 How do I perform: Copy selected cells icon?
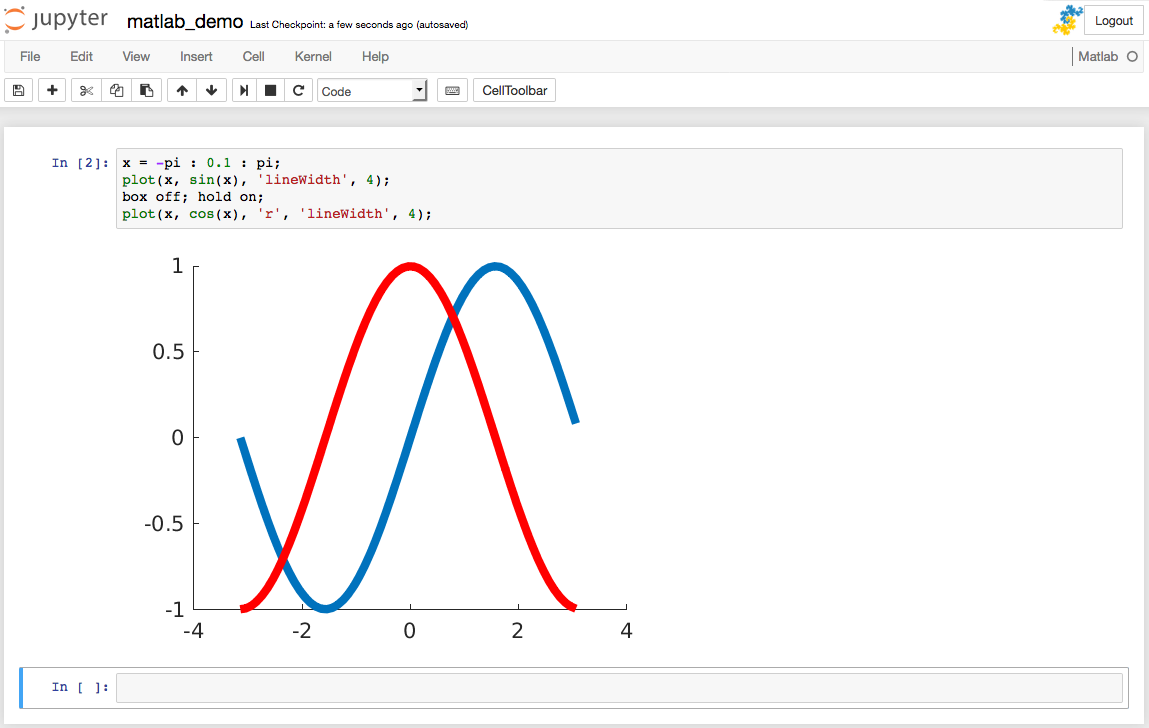116,91
